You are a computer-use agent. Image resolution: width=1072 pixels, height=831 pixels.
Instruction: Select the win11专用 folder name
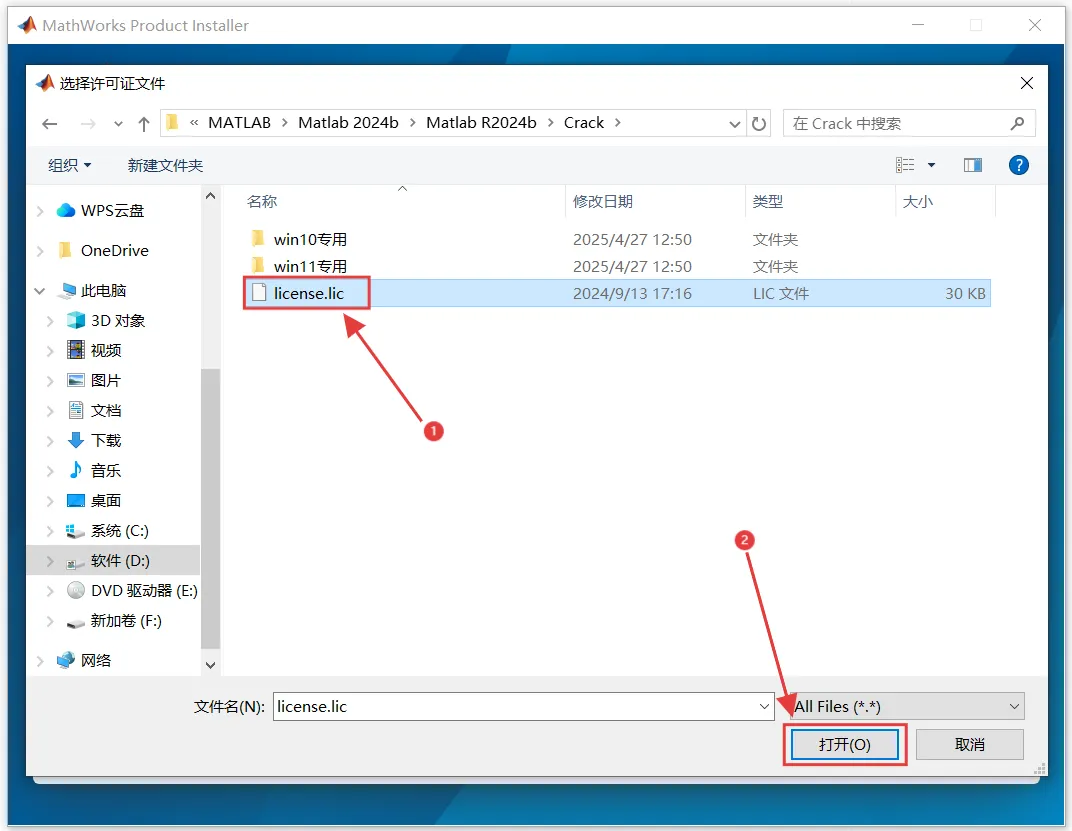[x=310, y=266]
